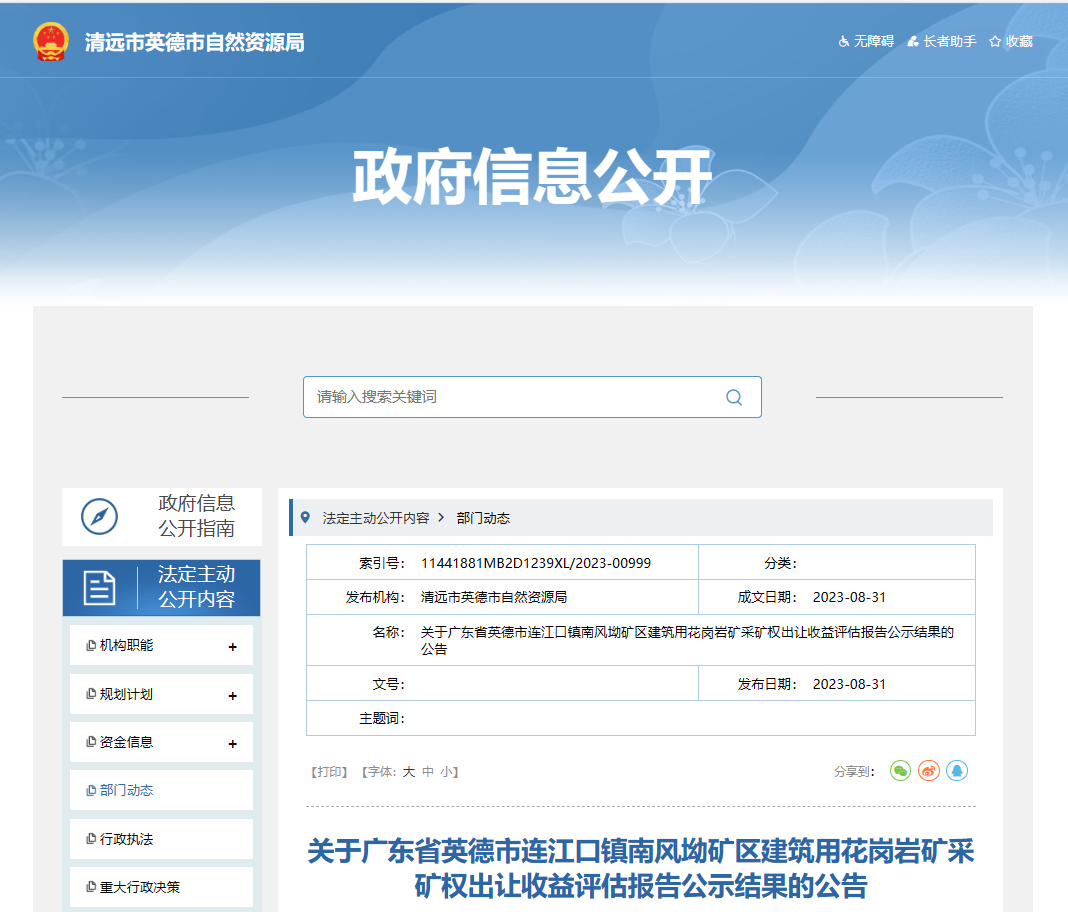Click the document icon for 法定主动公开内容
The width and height of the screenshot is (1068, 912).
tap(99, 588)
